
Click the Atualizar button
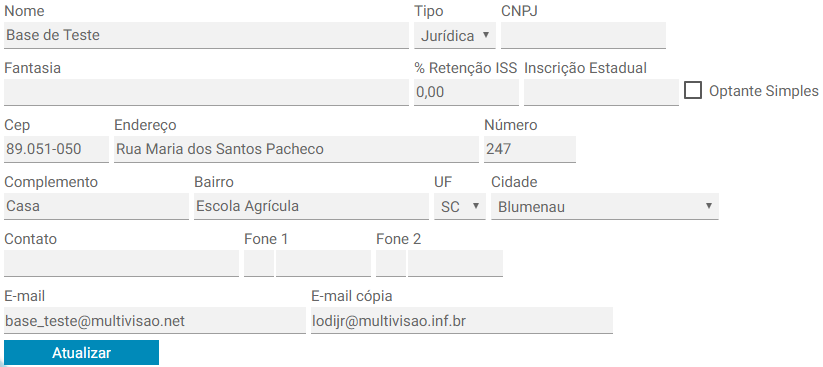pyautogui.click(x=81, y=352)
